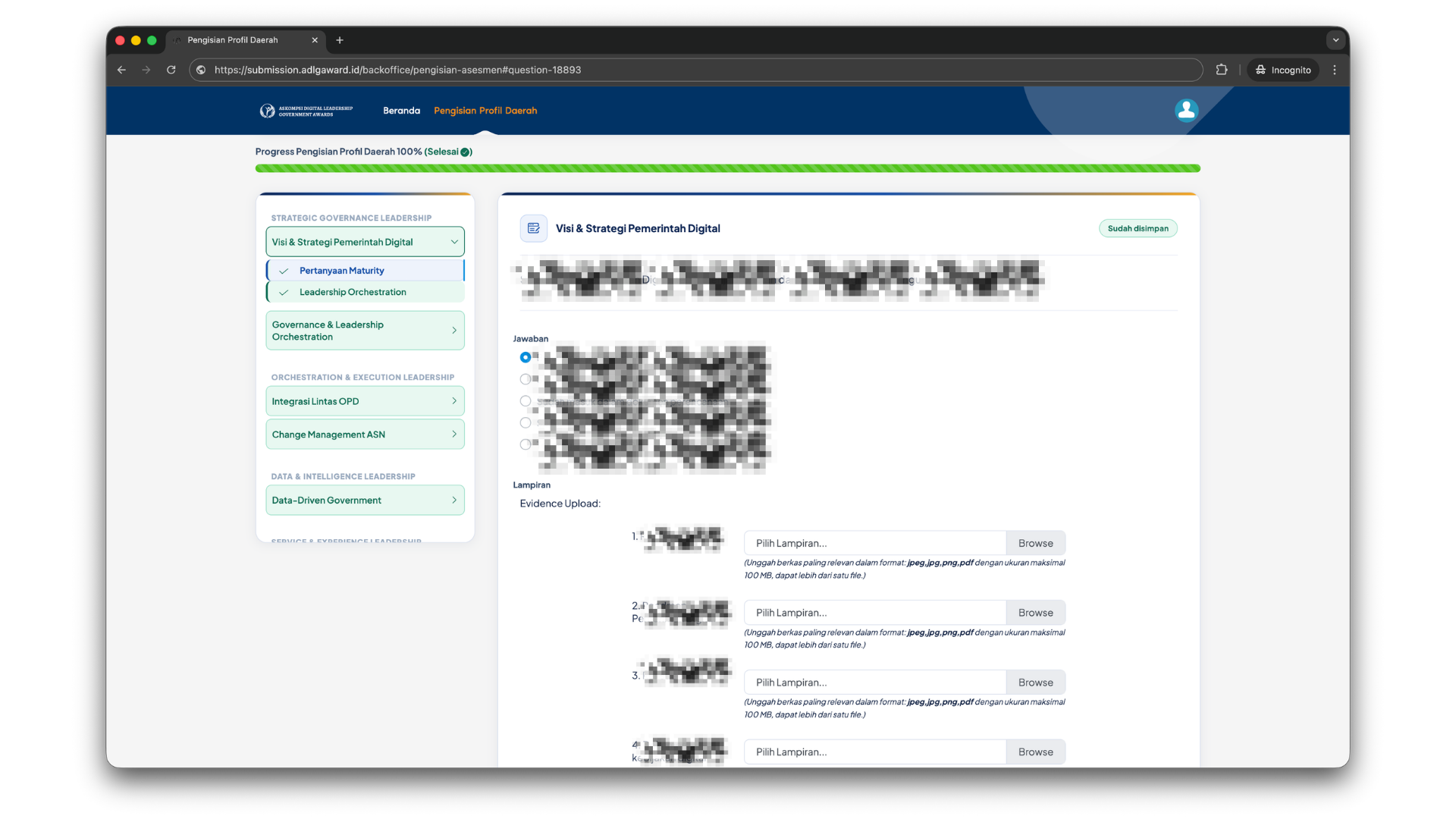Expand Change Management ASN section
Viewport: 1456px width, 819px height.
[x=365, y=435]
